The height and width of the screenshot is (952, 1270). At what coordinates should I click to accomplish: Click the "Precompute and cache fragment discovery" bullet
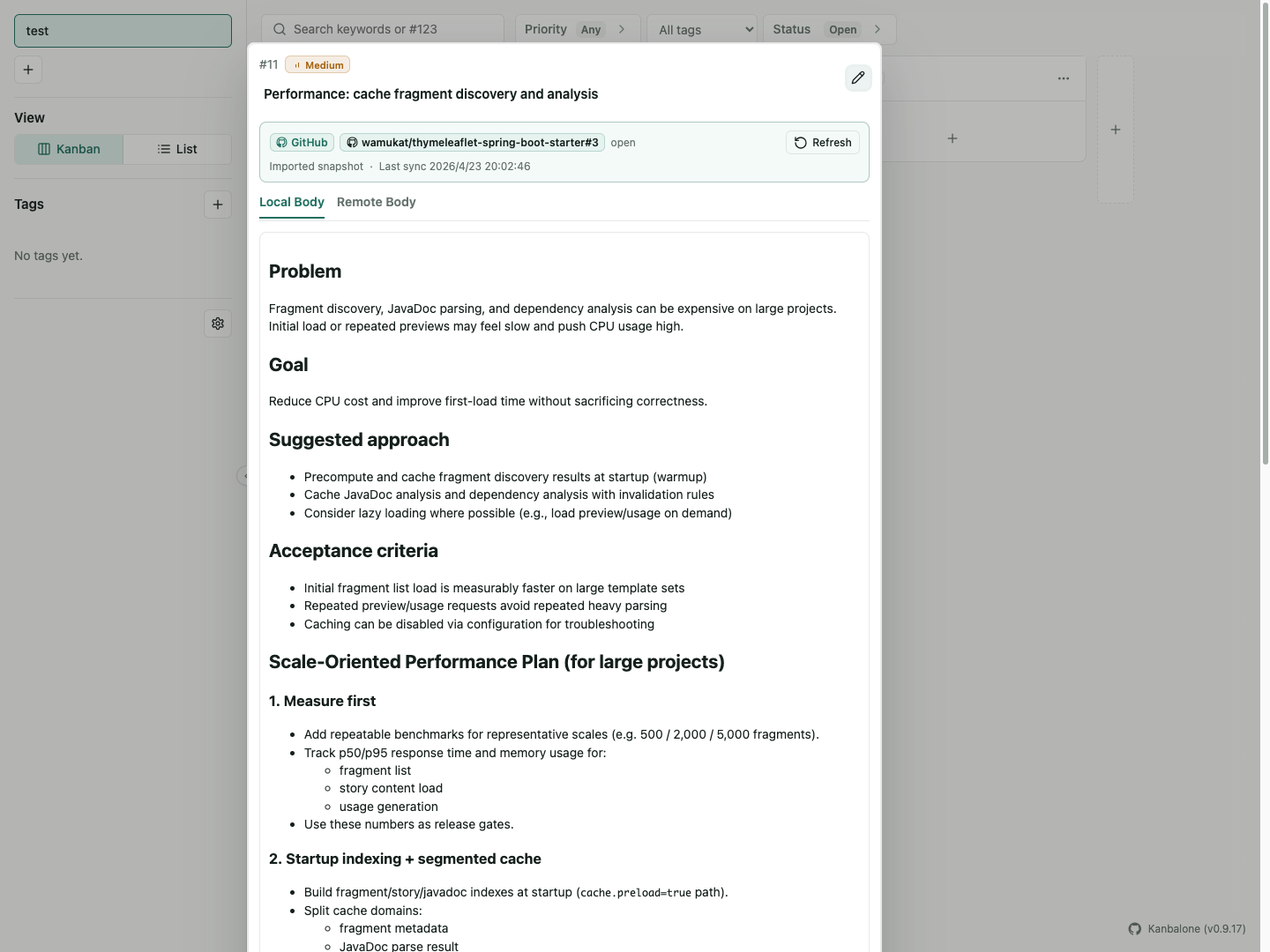click(505, 478)
